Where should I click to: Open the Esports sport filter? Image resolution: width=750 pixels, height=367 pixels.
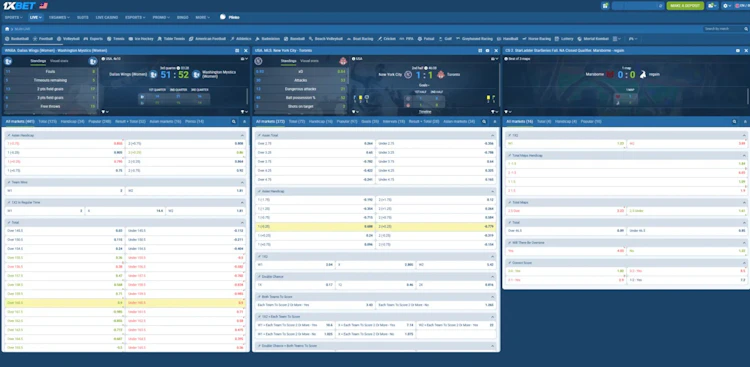click(x=93, y=39)
